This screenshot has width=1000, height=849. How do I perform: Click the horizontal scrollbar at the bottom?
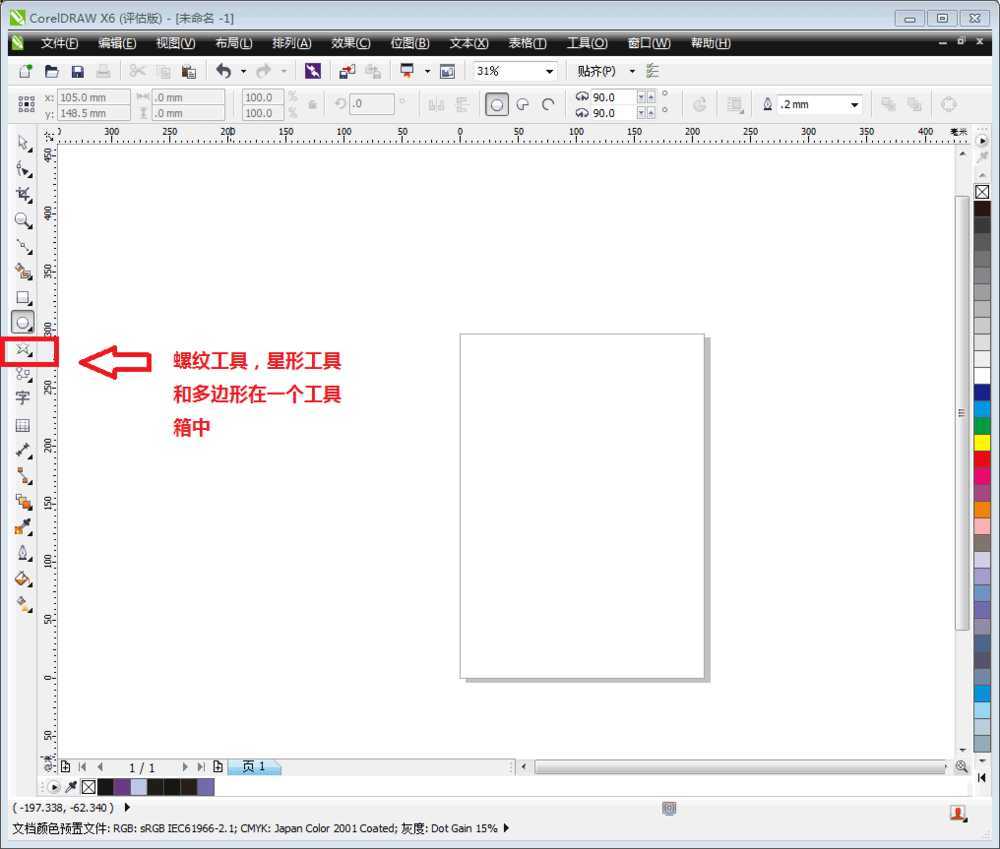(740, 766)
